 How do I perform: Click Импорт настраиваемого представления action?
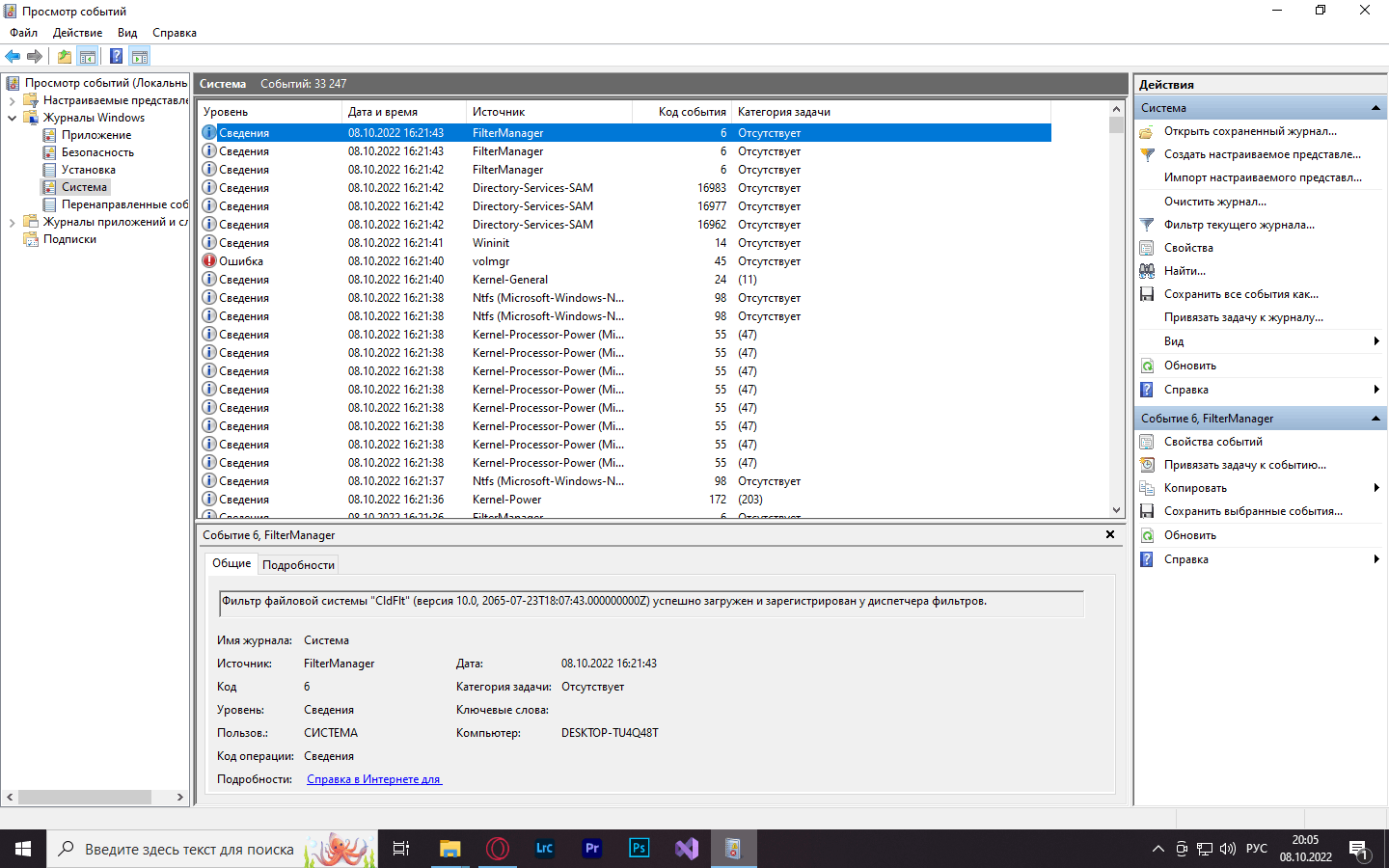click(1263, 177)
